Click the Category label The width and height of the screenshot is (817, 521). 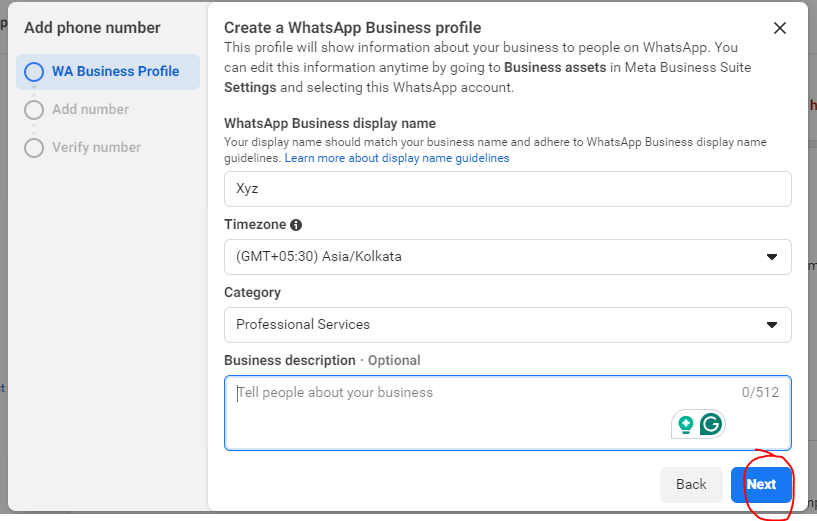coord(252,293)
